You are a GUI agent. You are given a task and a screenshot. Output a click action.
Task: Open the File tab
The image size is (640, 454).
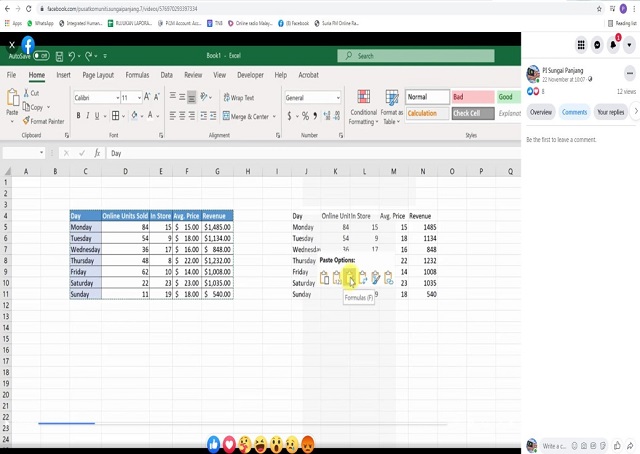(x=11, y=75)
